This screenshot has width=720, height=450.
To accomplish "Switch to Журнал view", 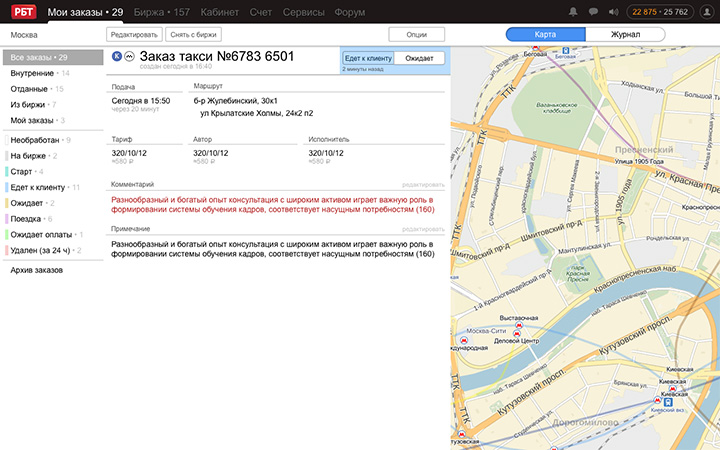I will point(625,34).
